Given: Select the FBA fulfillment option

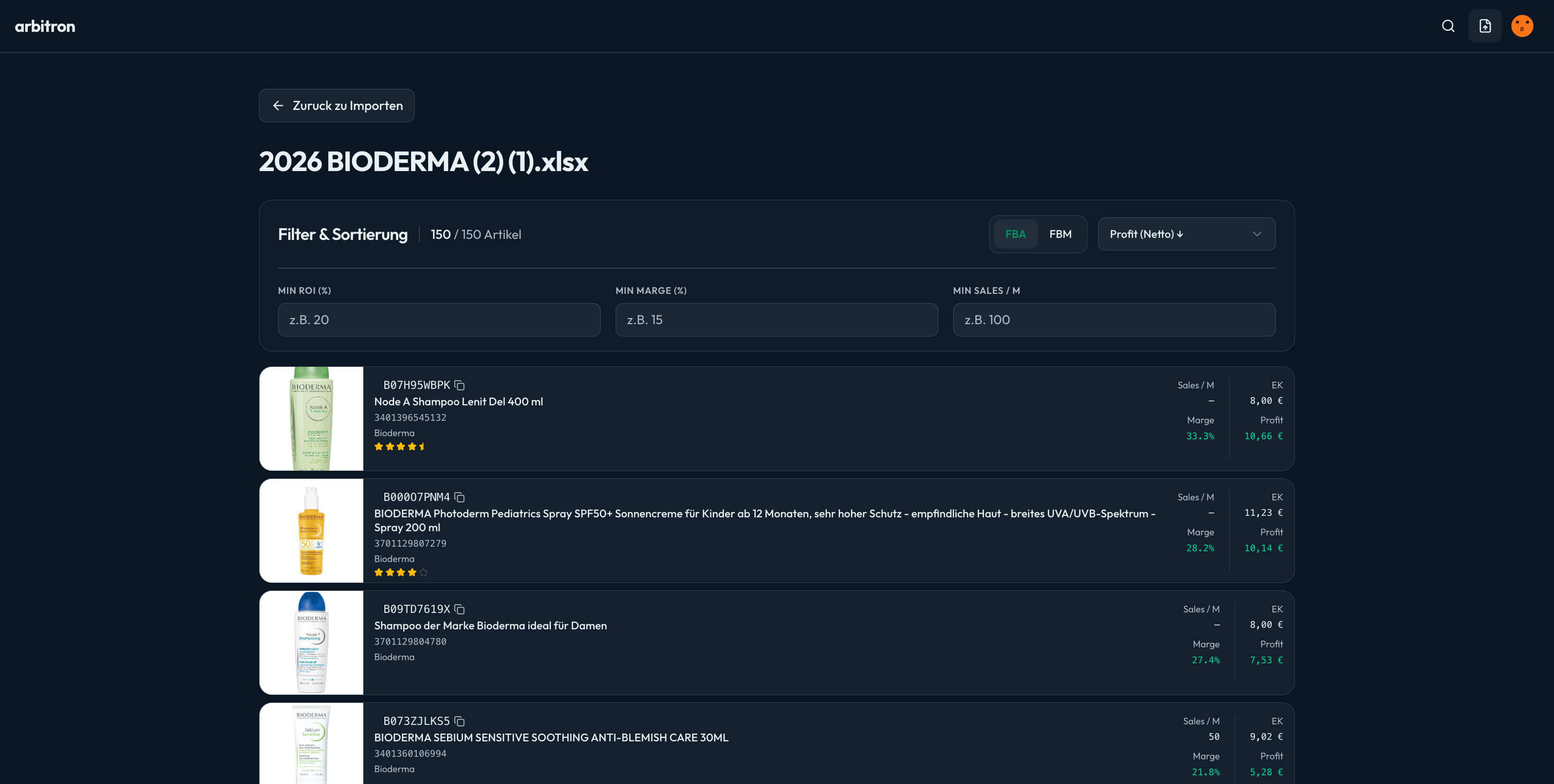Looking at the screenshot, I should pos(1015,234).
